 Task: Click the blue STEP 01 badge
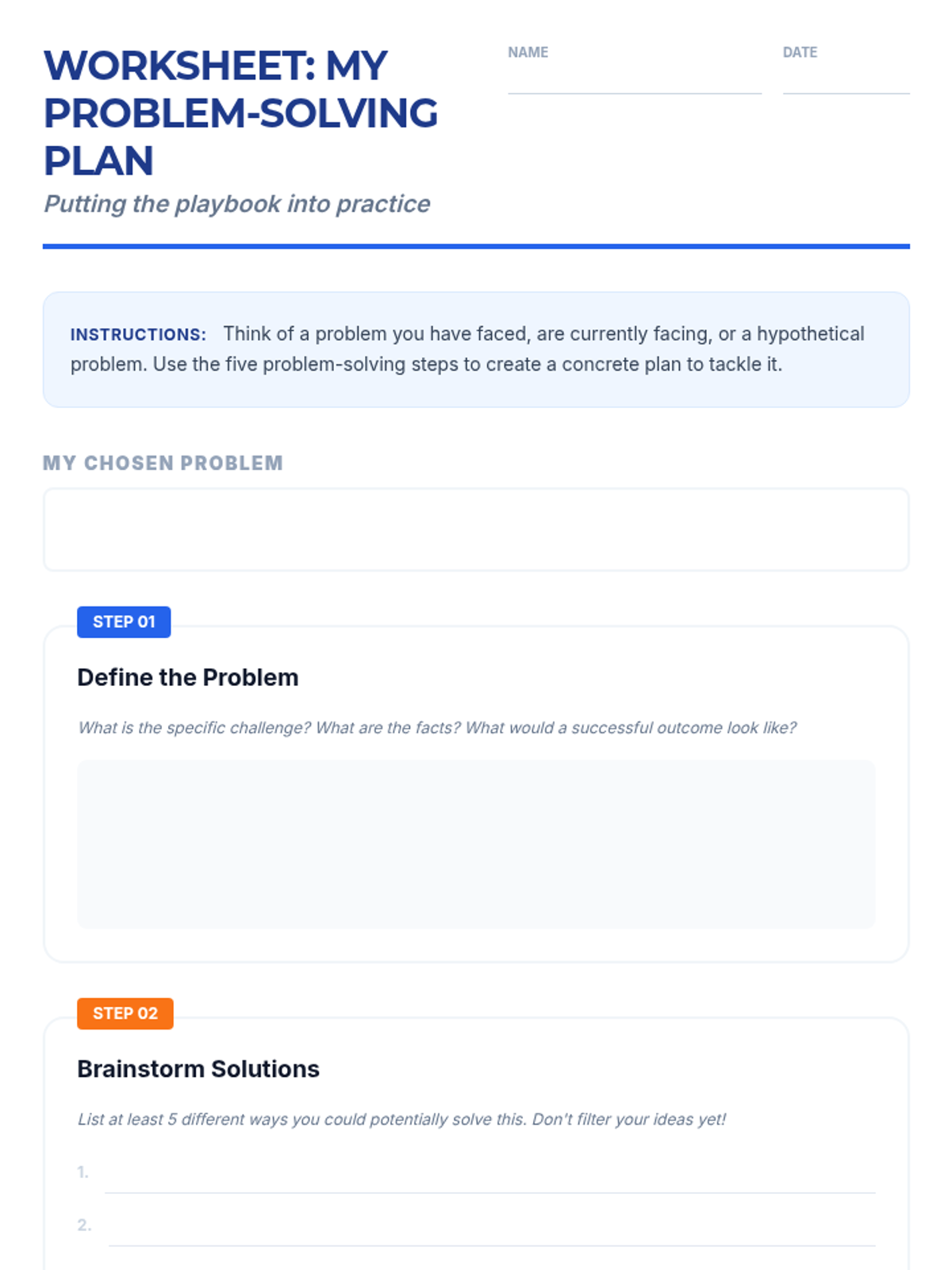click(124, 622)
